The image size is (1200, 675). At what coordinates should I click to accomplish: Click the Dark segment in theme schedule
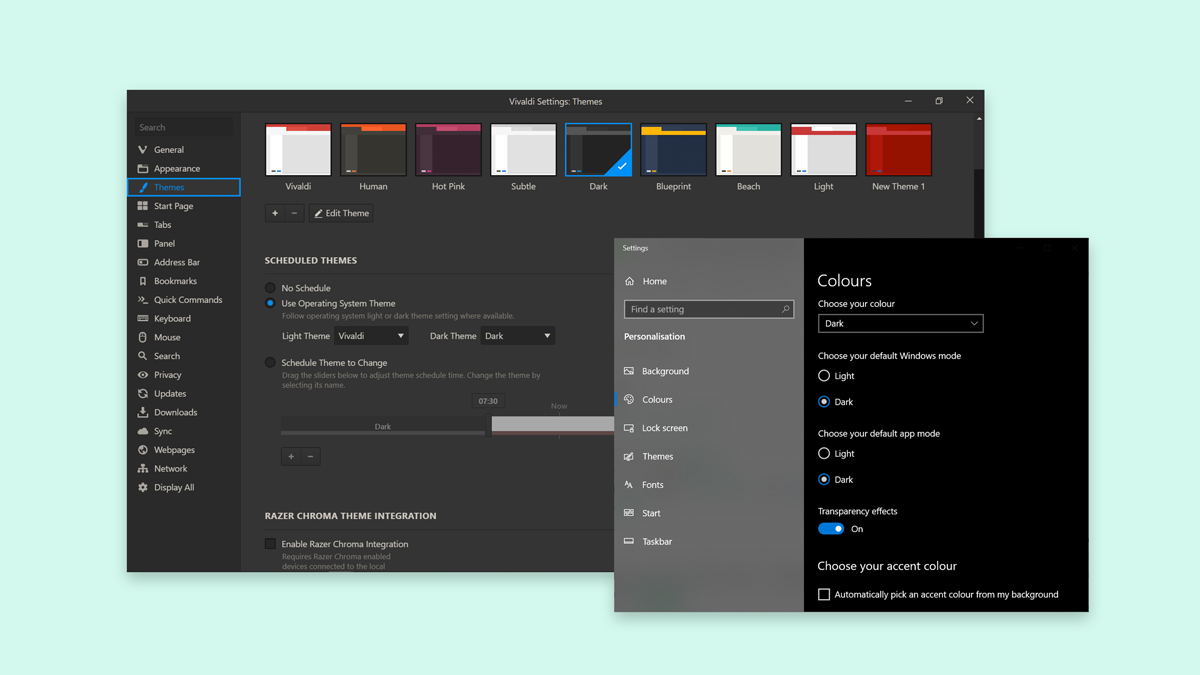coord(383,427)
